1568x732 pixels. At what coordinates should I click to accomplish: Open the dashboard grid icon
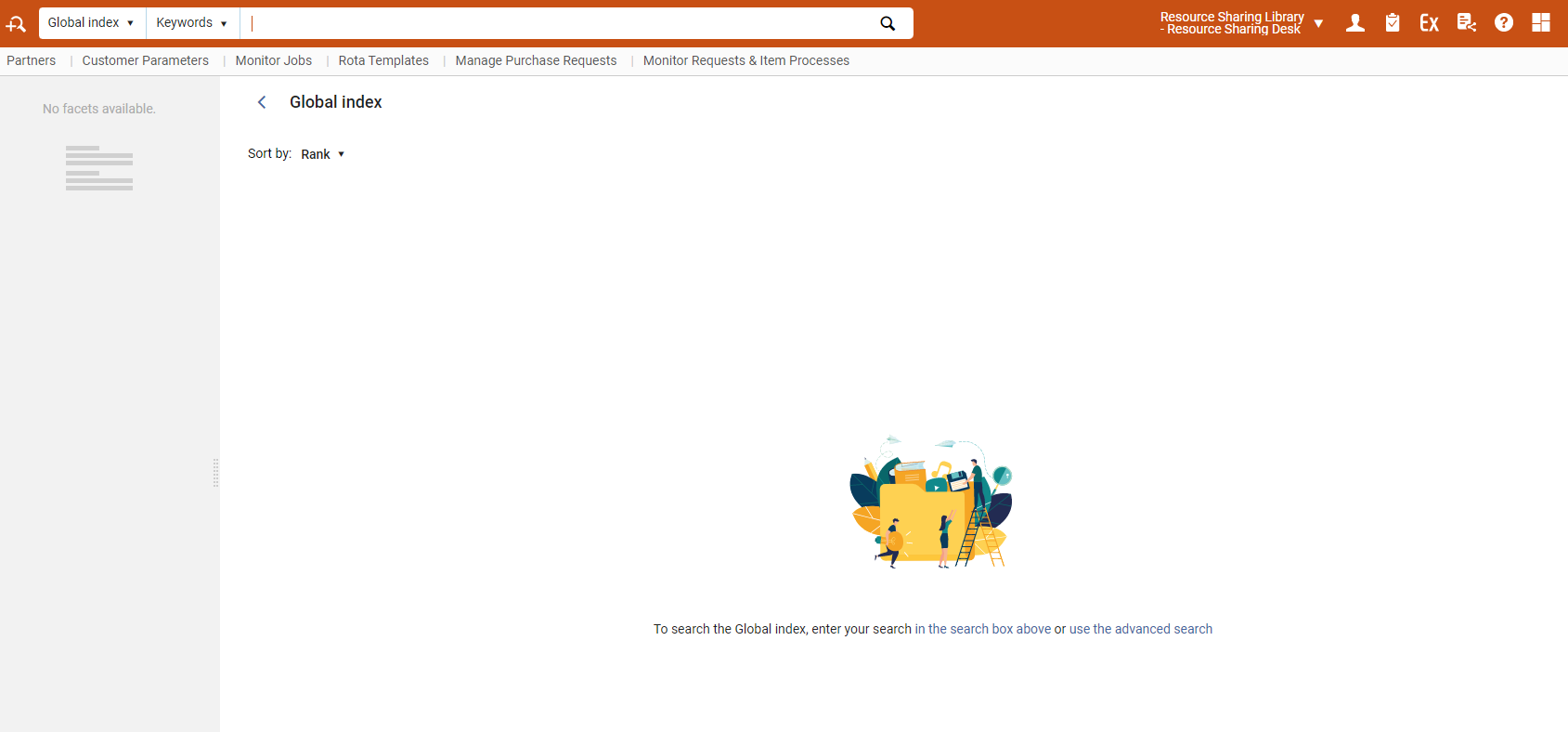click(1541, 23)
